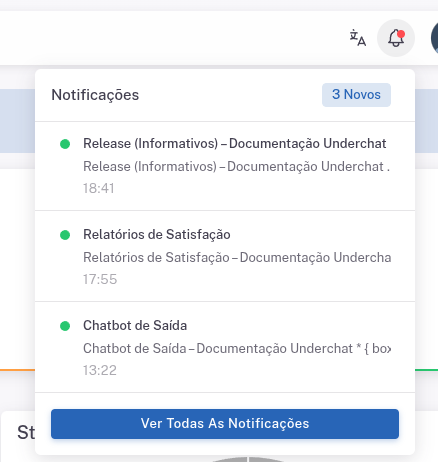Open the 'Relatórios de Satisfação' notification title

[x=157, y=235]
